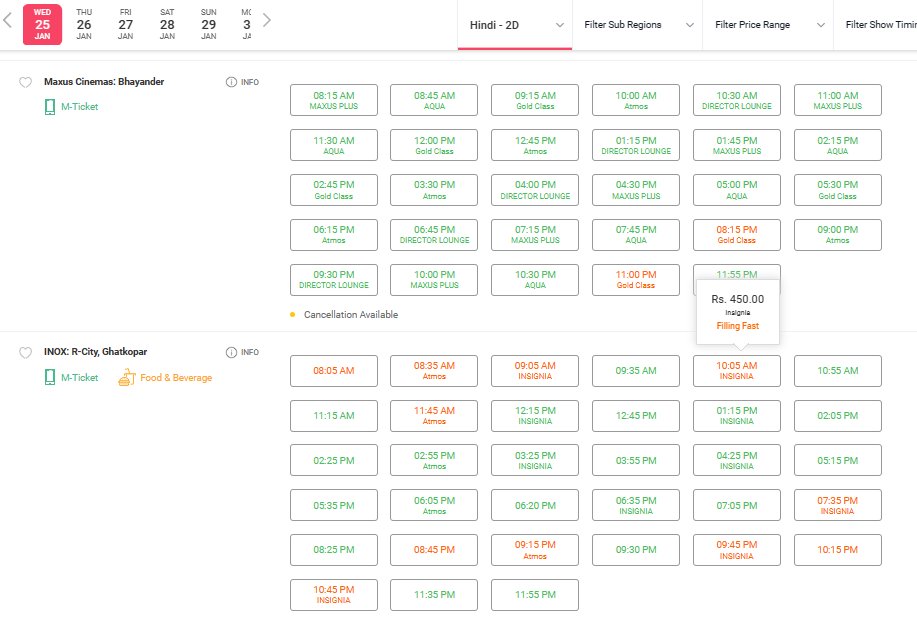Favorite Maxus Cinemas: Bhayander with heart icon
Viewport: 917px width, 625px height.
25,82
